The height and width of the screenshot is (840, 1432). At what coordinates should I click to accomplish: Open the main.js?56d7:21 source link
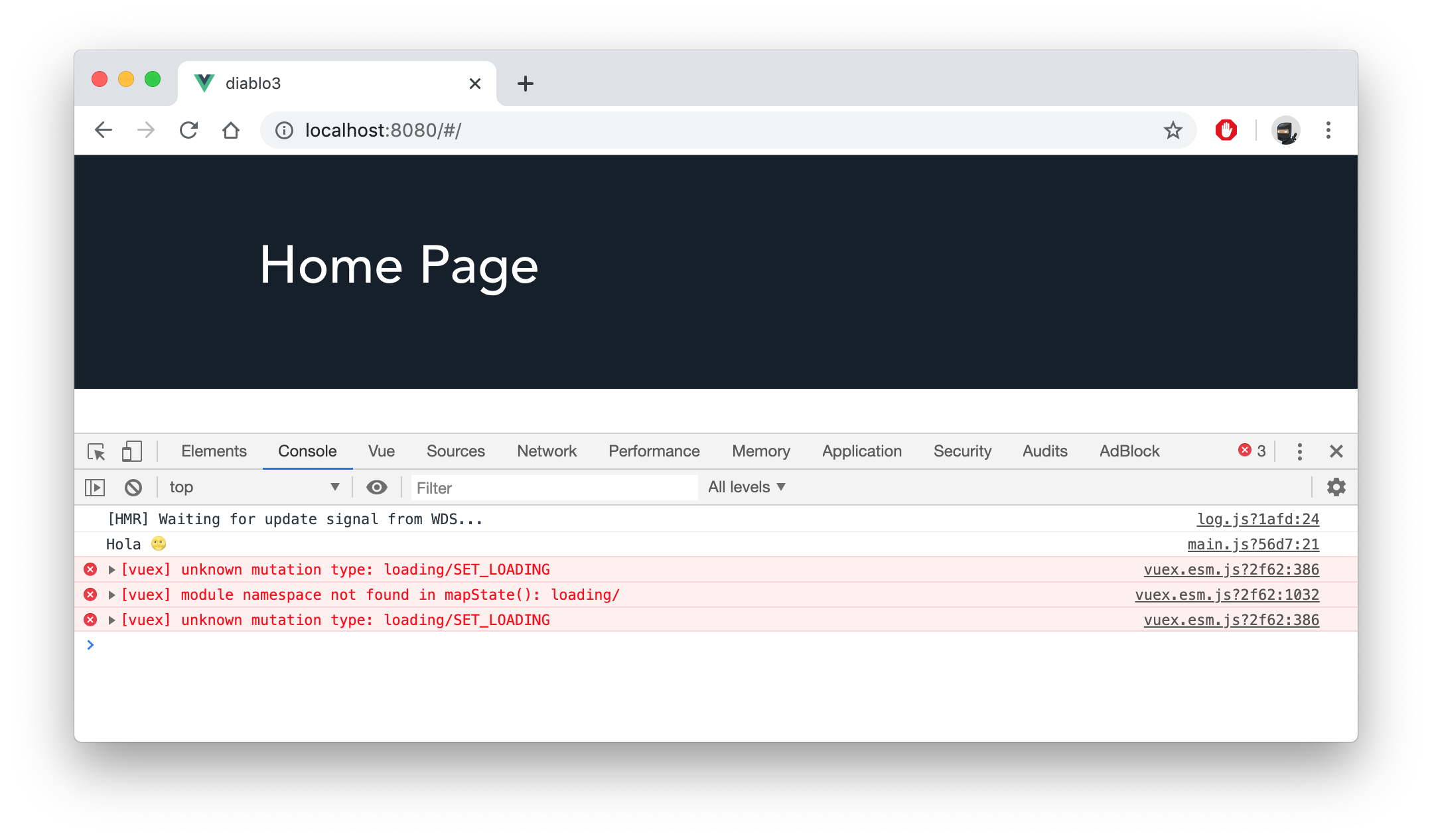[1253, 545]
